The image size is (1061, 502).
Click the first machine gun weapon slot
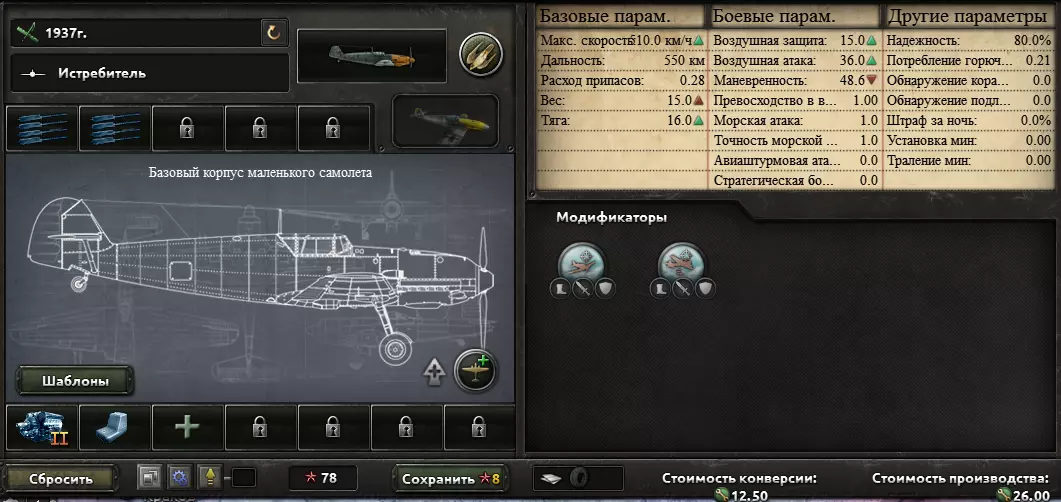tap(42, 128)
